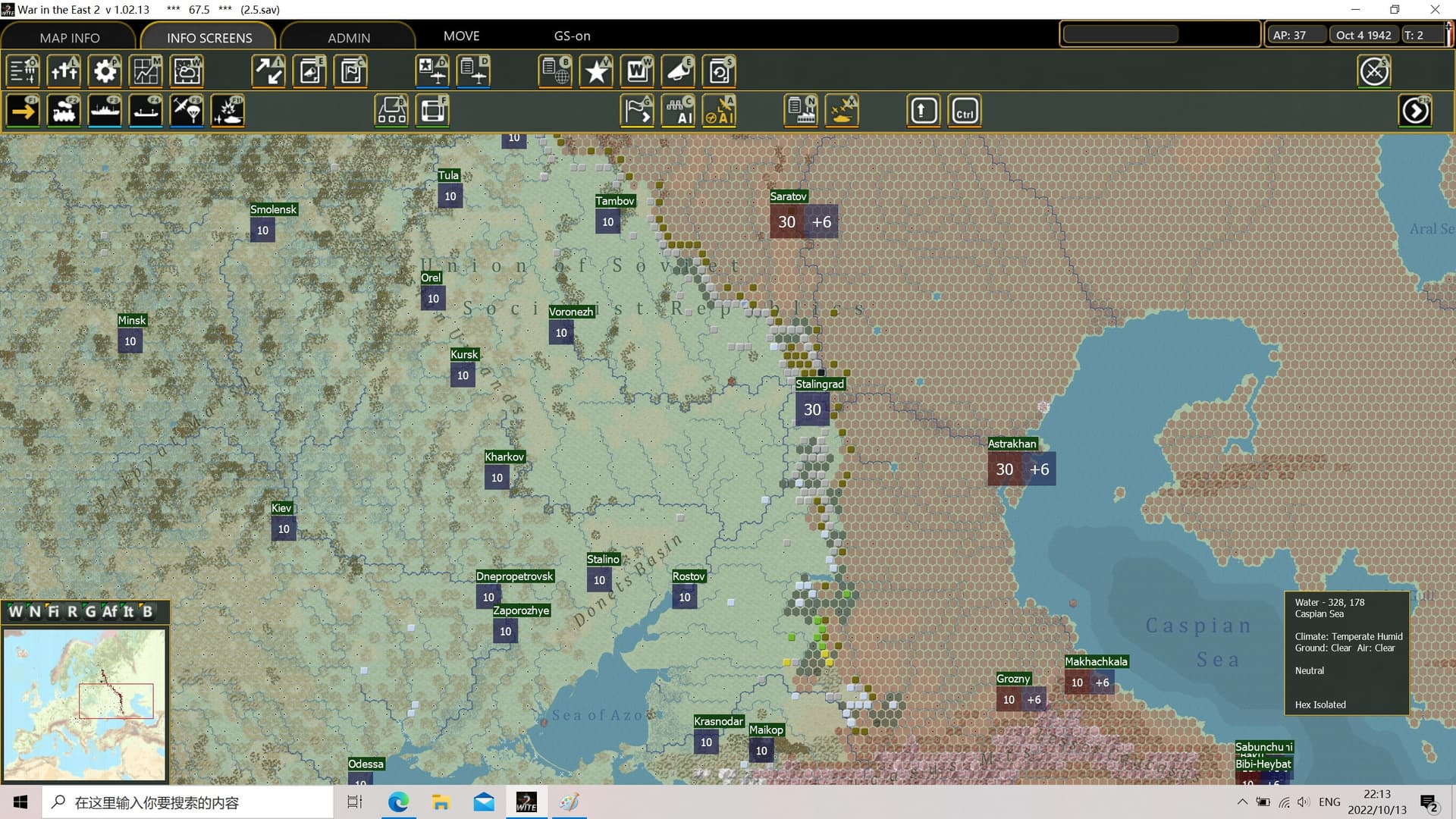The width and height of the screenshot is (1456, 819).
Task: Toggle the B nation filter above the minimap
Action: (x=147, y=611)
